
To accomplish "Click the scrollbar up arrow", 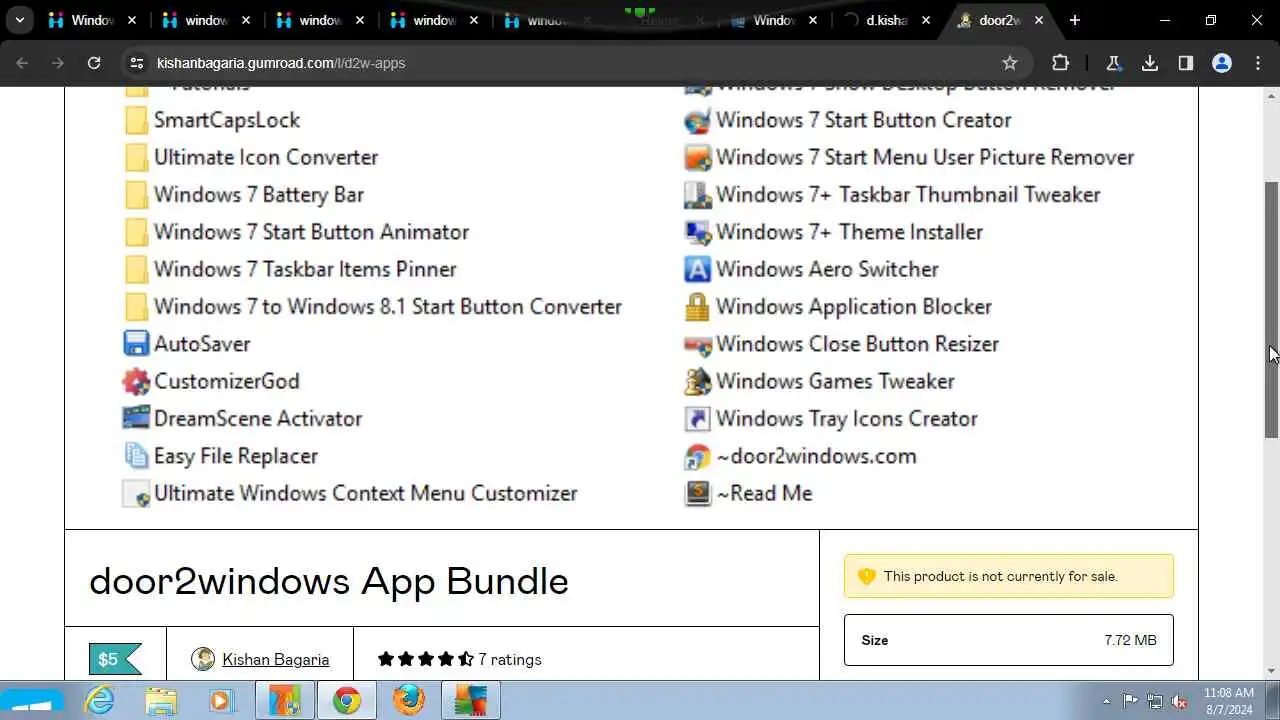I will point(1271,95).
